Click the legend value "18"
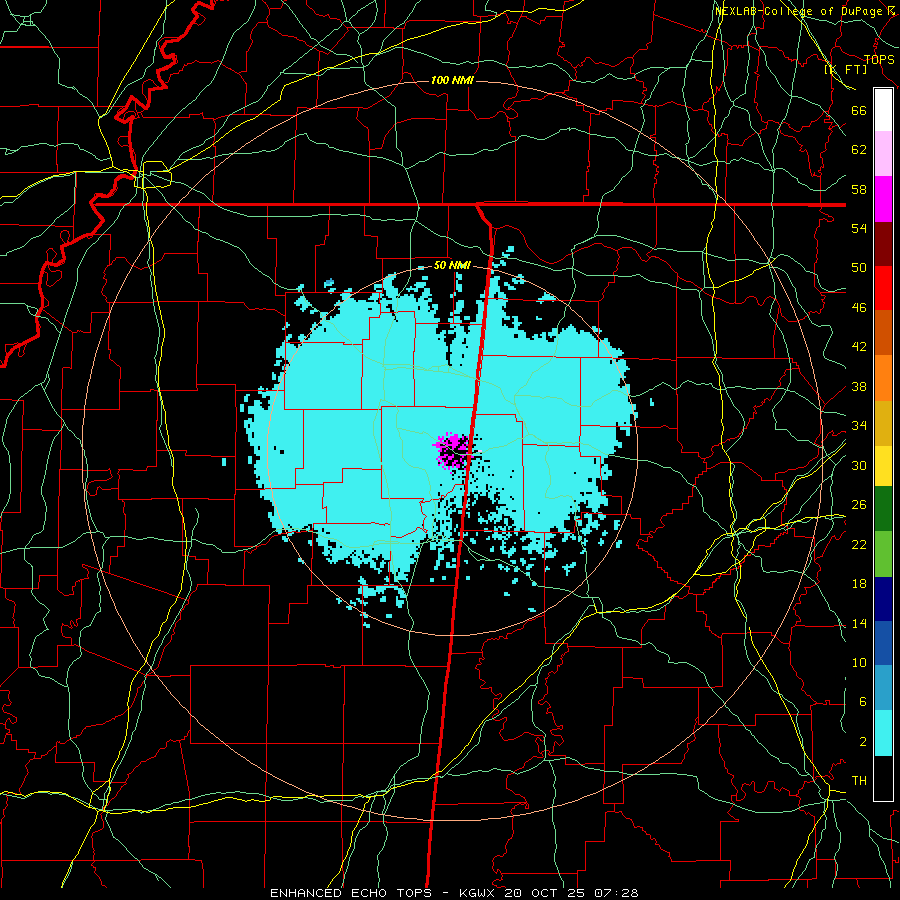The height and width of the screenshot is (900, 900). click(859, 584)
